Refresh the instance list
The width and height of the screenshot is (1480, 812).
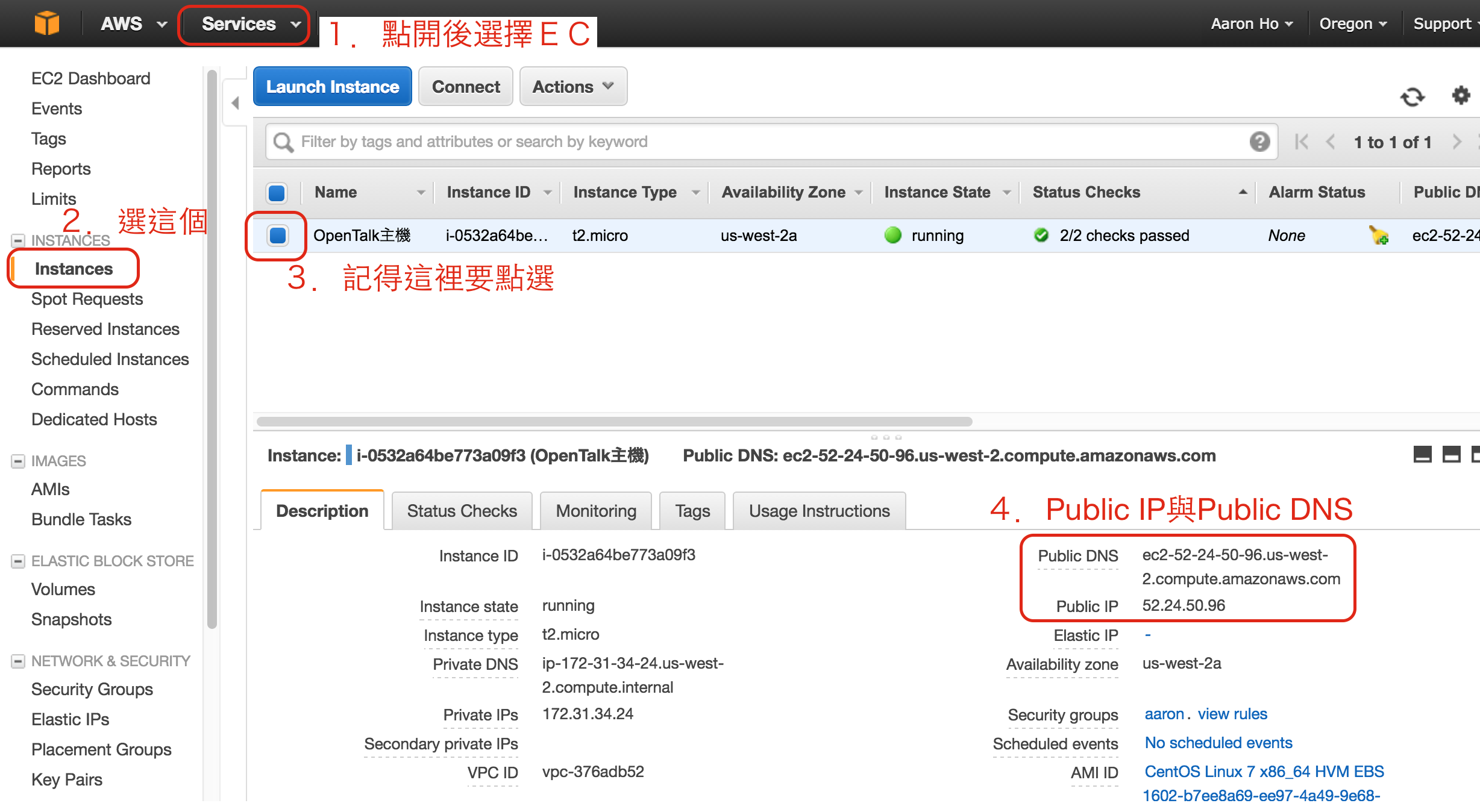[1412, 96]
